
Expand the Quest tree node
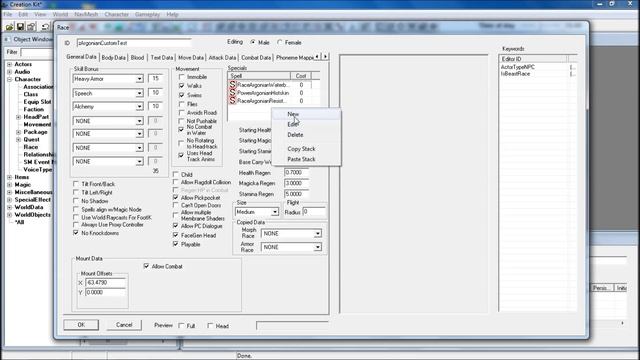click(18, 140)
